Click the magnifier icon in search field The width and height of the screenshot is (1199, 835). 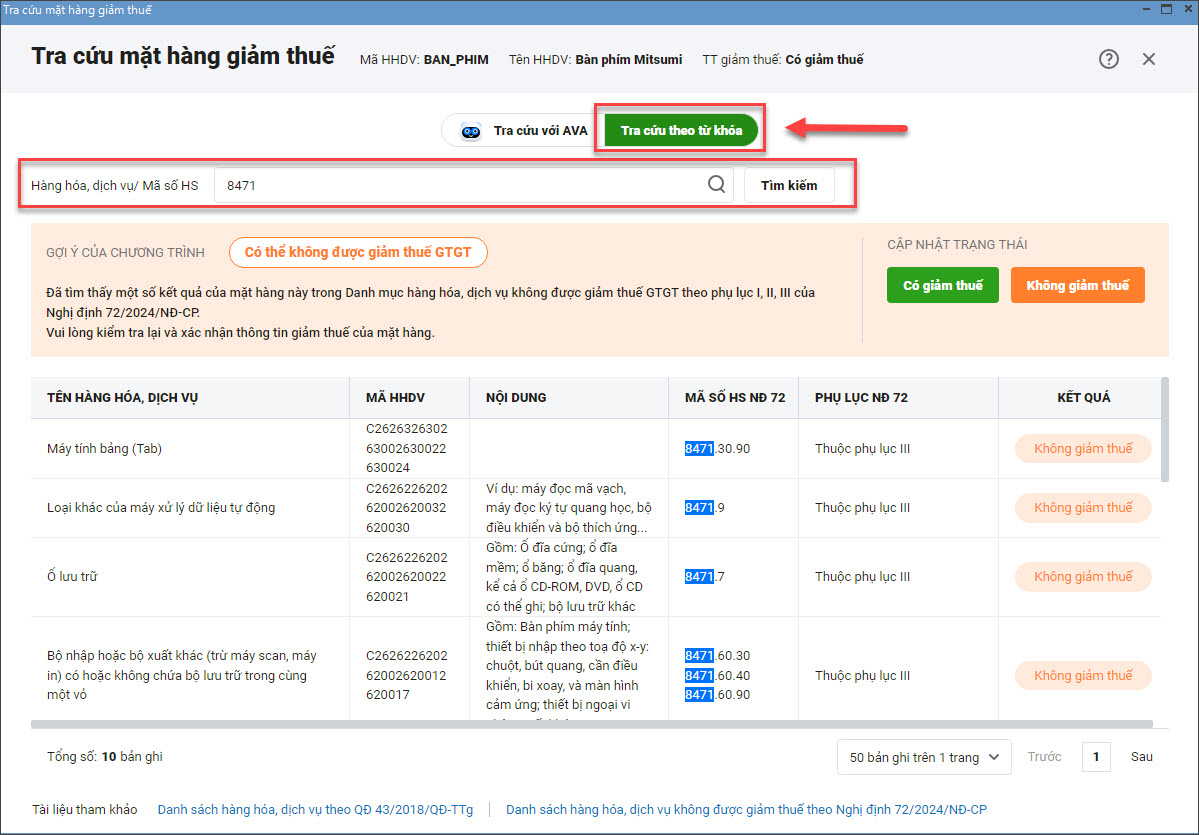click(716, 184)
